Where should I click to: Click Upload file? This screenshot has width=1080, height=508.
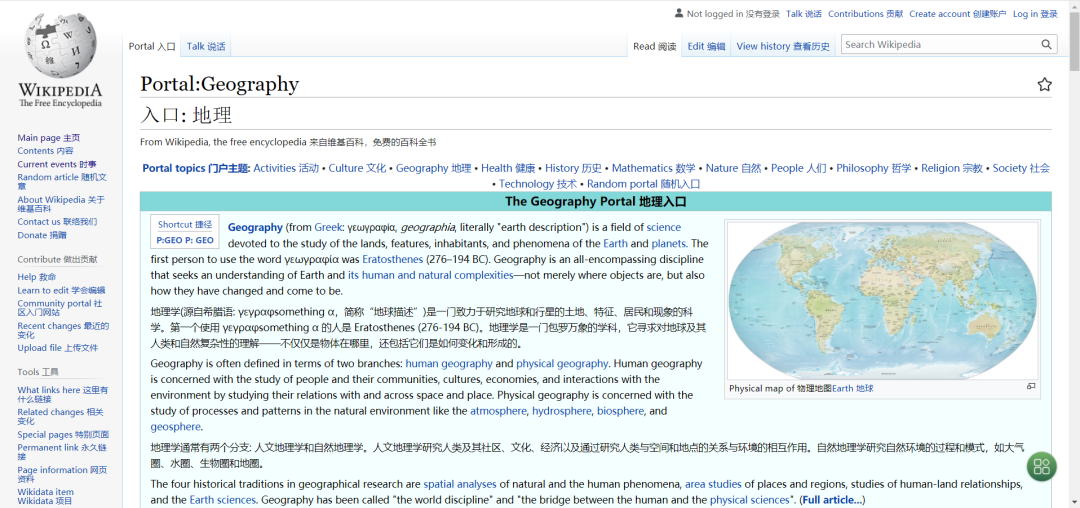pyautogui.click(x=58, y=348)
